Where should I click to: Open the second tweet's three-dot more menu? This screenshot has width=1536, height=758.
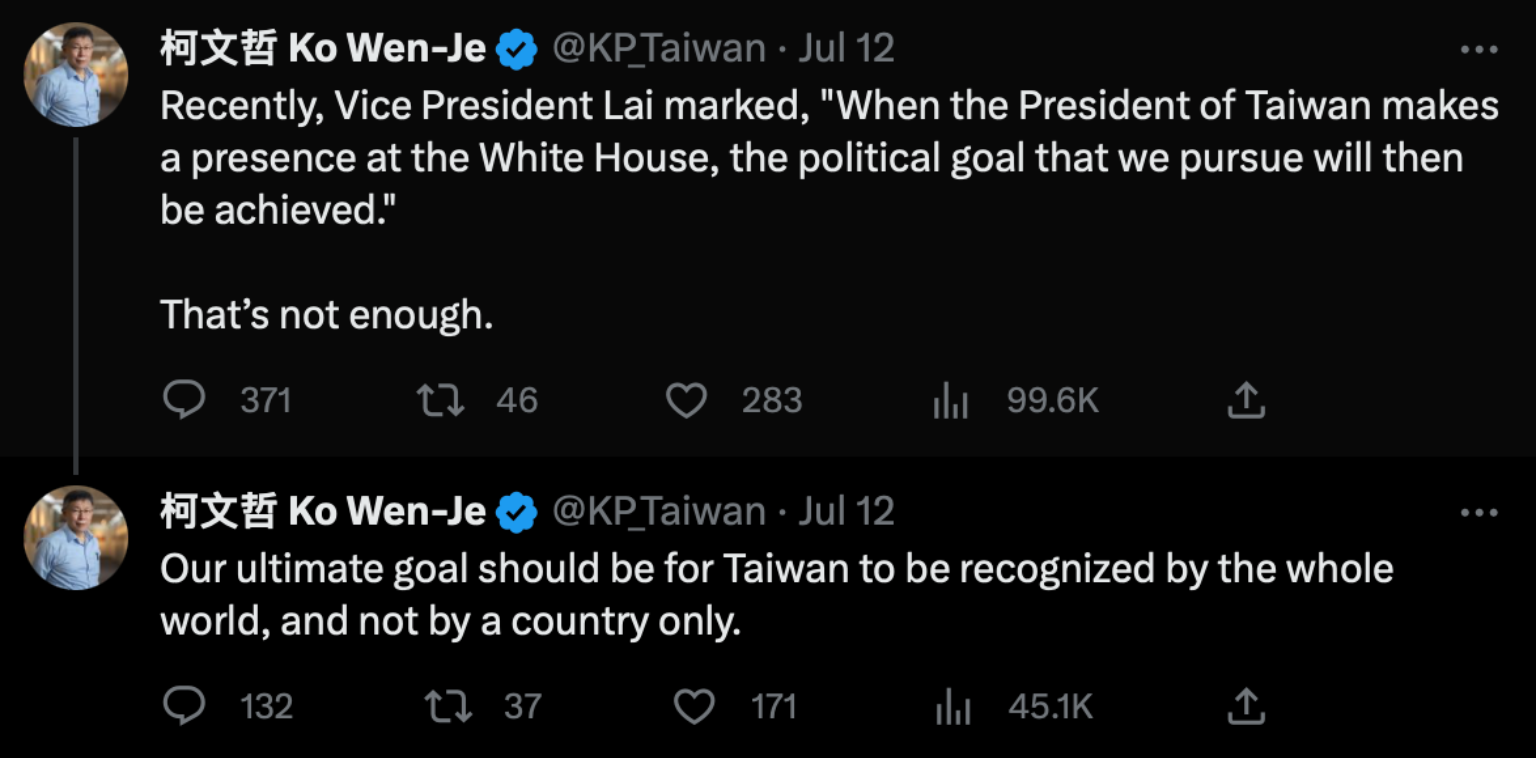pos(1479,514)
